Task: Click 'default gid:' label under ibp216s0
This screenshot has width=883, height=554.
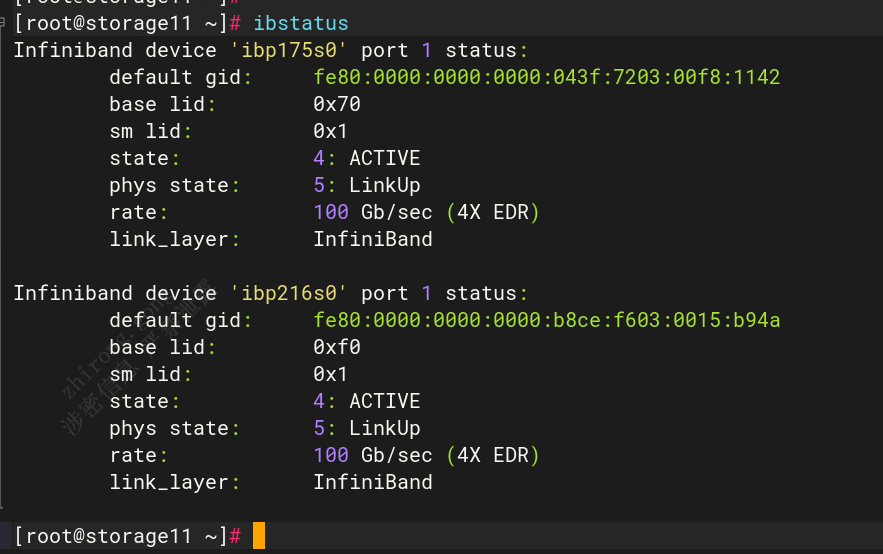Action: [180, 320]
